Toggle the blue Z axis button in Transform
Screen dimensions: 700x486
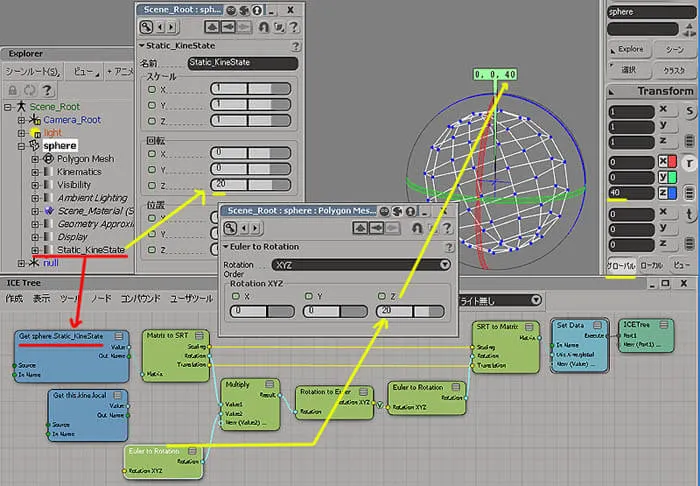click(667, 193)
